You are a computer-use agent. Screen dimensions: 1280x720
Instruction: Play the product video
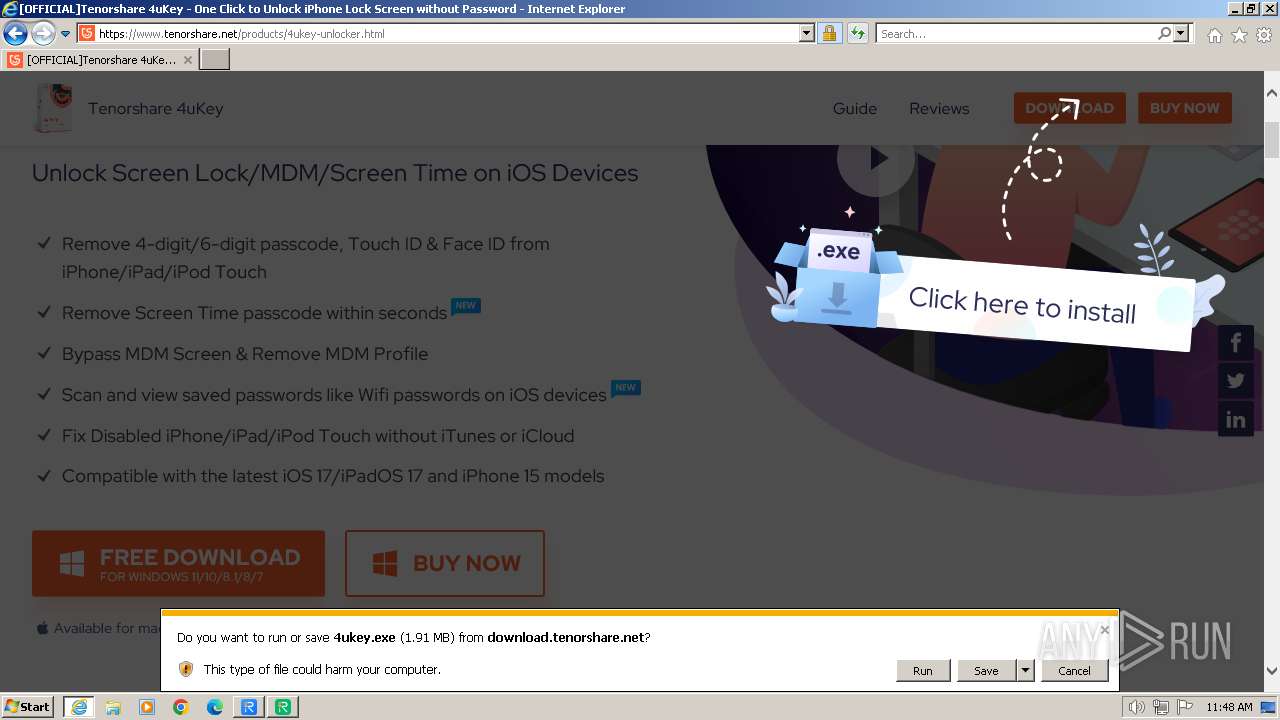pyautogui.click(x=877, y=159)
